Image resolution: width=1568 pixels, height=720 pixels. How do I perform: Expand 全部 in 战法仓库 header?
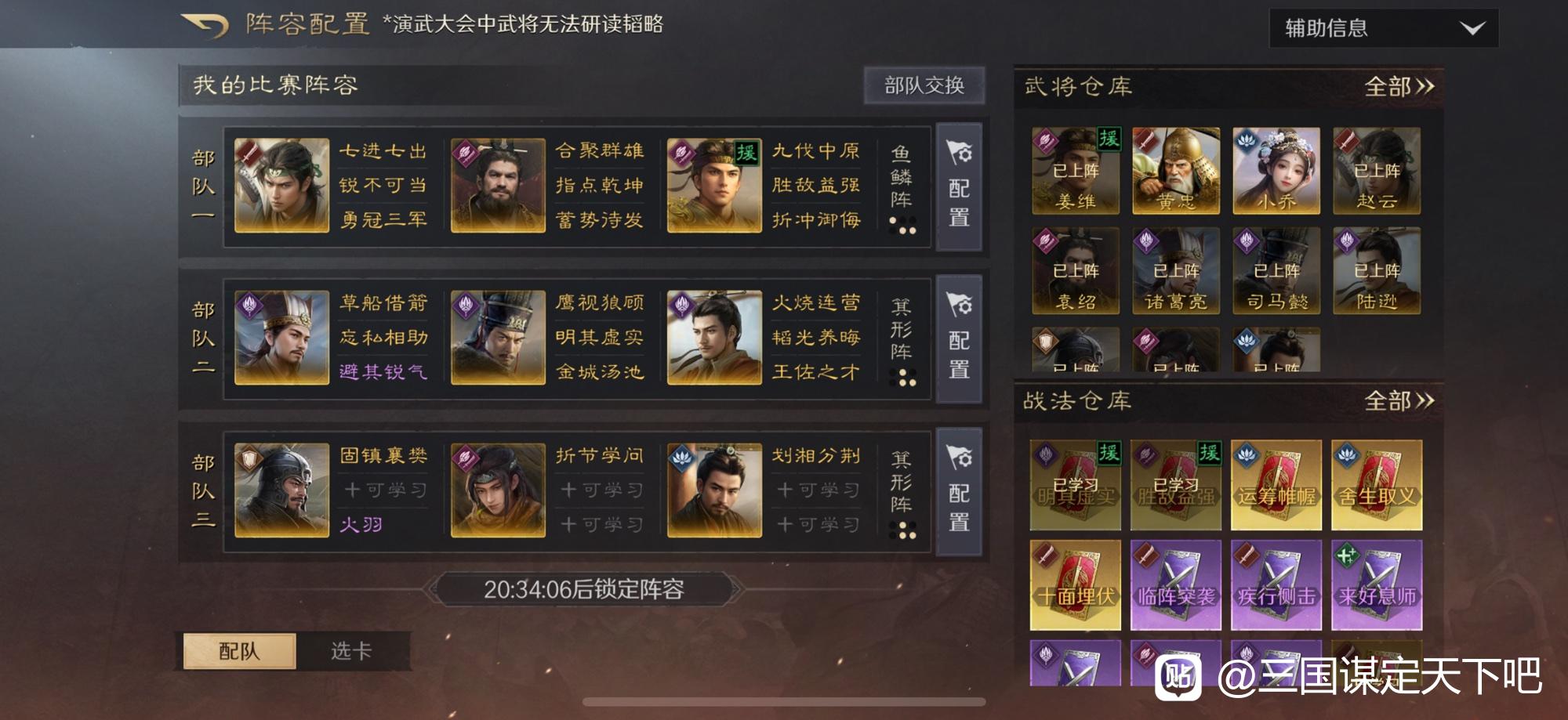(1399, 401)
